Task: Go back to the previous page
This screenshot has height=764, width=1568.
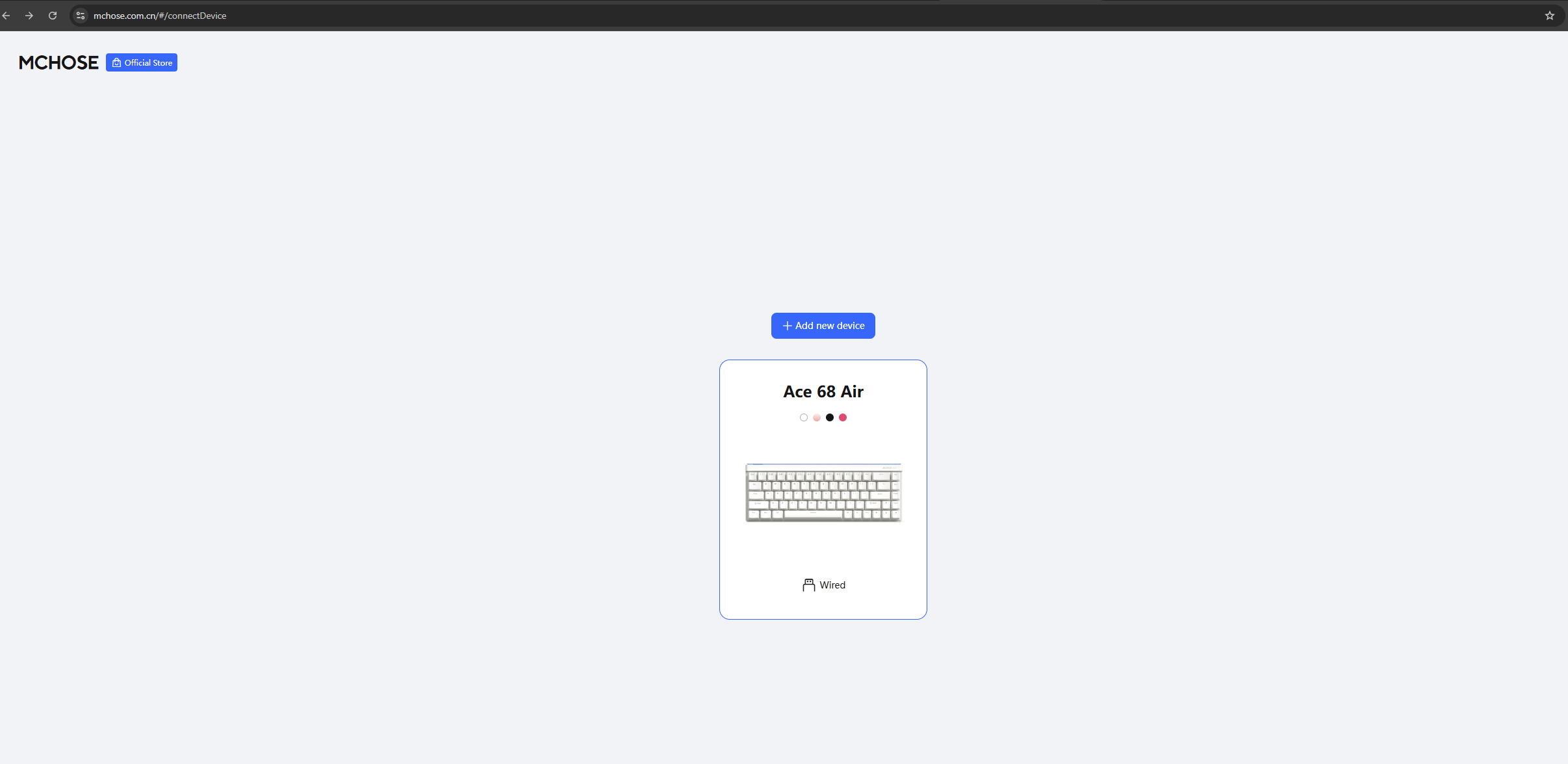Action: [6, 16]
